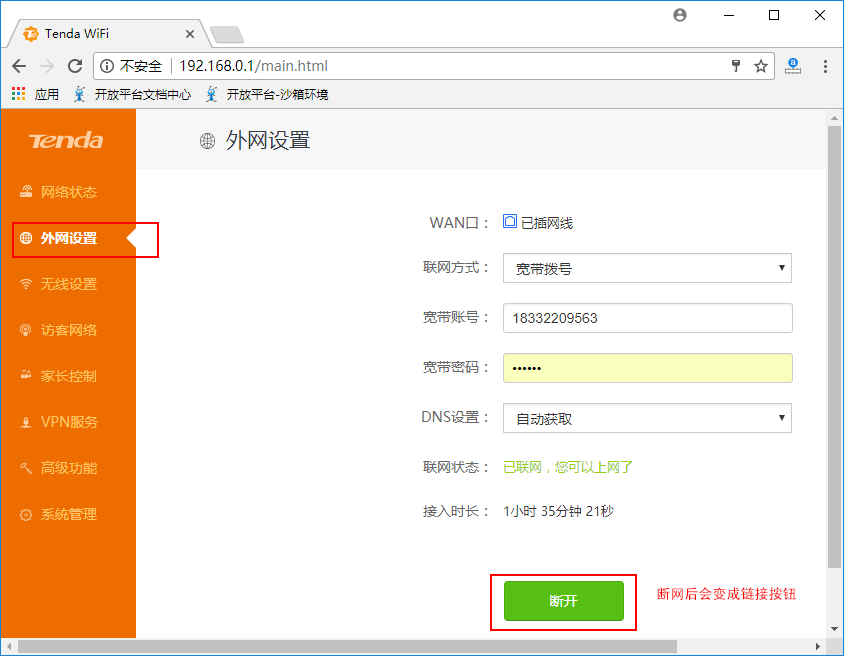Click the address bar URL 192.168.0.1/main.html
Viewport: 844px width, 656px height.
(x=253, y=66)
